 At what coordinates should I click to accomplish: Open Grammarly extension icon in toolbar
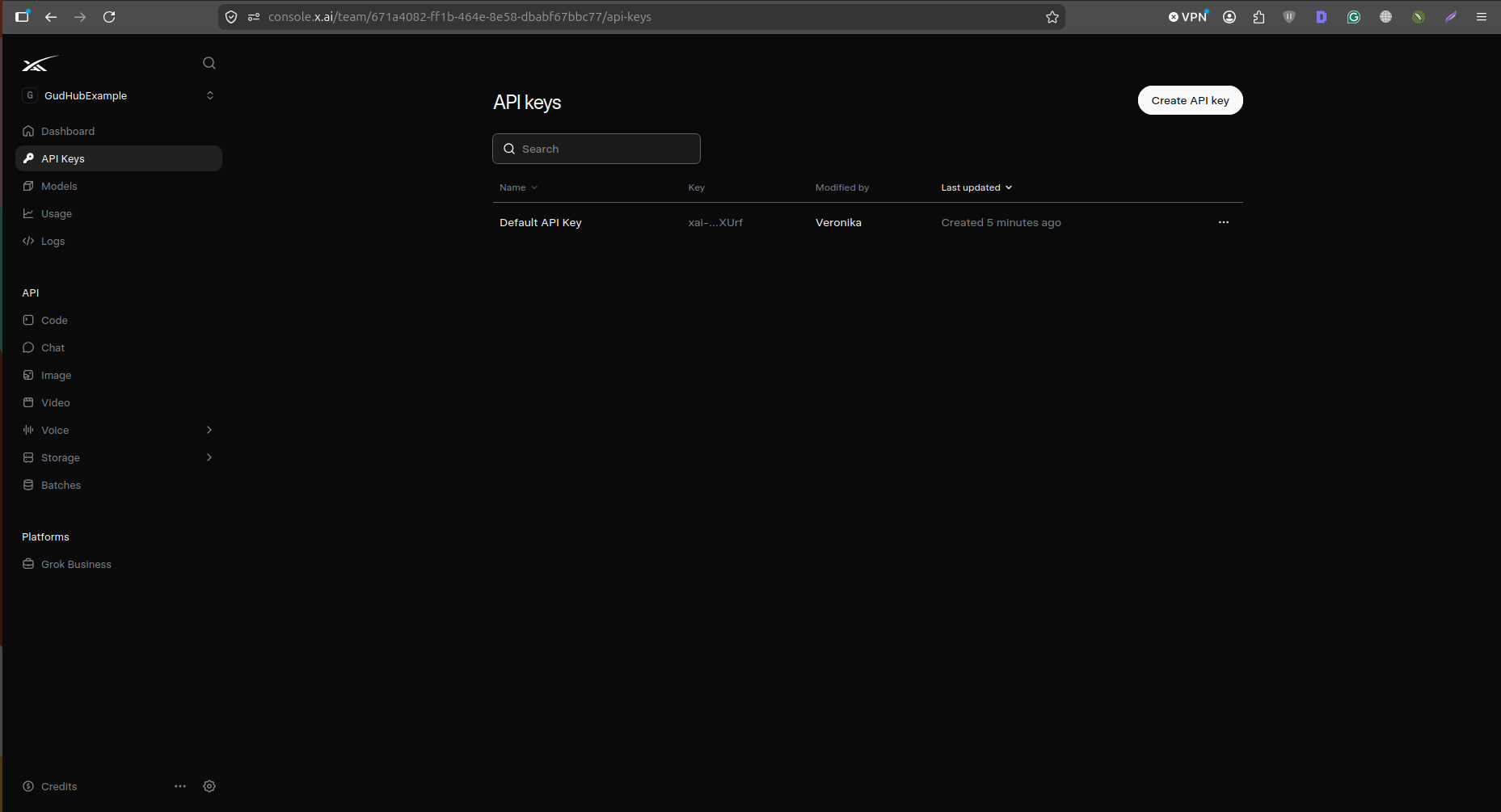1353,17
